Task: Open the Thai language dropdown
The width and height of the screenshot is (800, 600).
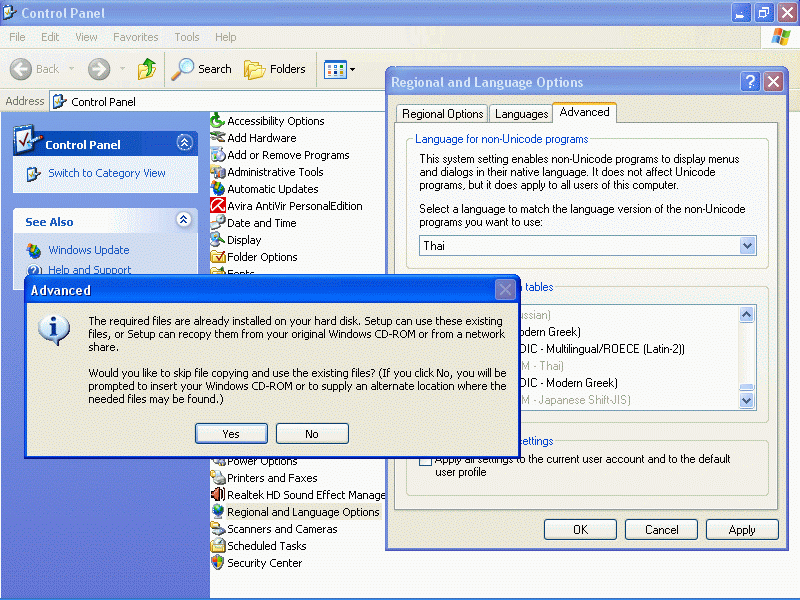Action: (746, 246)
